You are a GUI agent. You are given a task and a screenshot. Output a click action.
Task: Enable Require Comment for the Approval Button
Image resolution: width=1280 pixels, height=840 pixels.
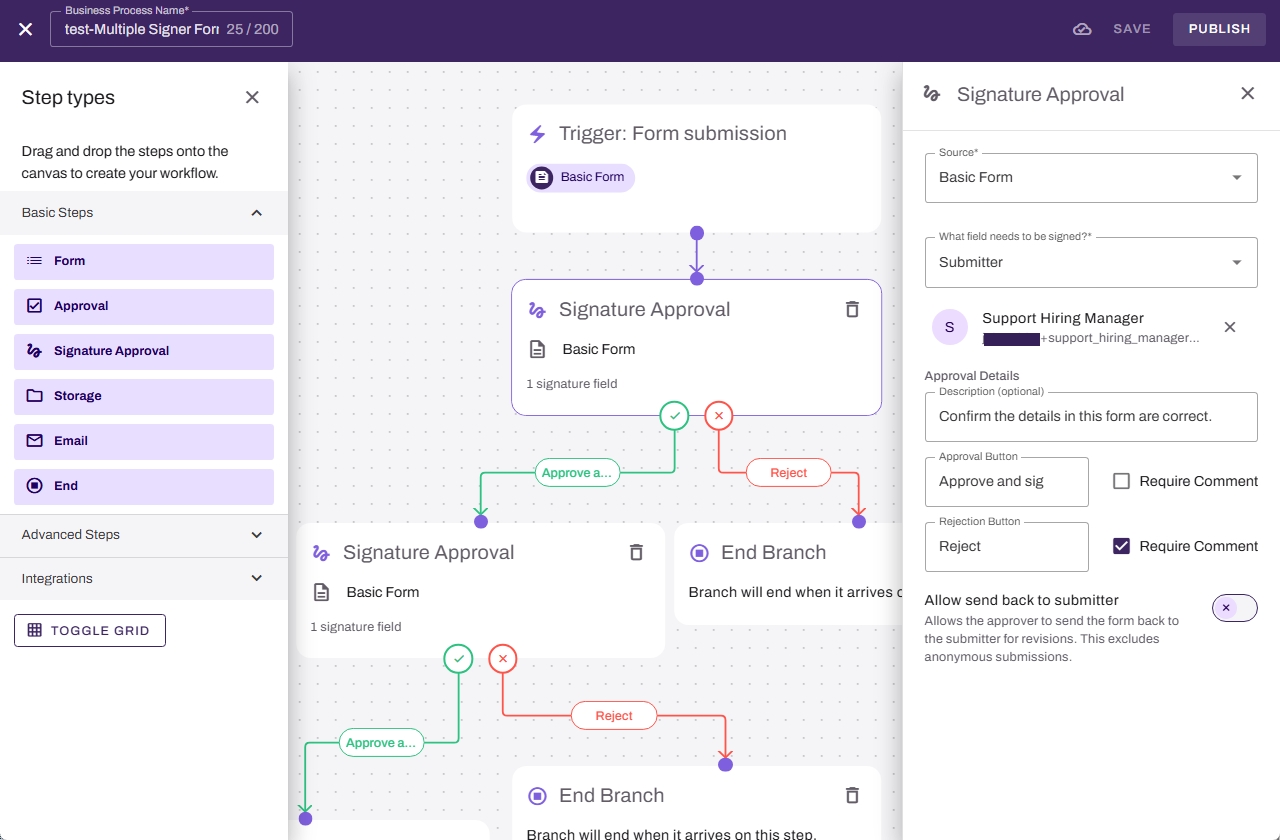1121,481
